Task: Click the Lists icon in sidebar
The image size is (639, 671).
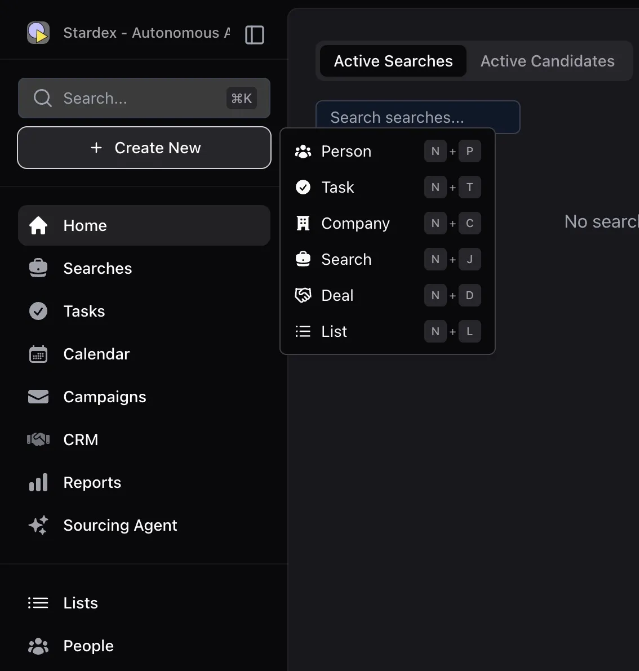Action: click(x=38, y=603)
